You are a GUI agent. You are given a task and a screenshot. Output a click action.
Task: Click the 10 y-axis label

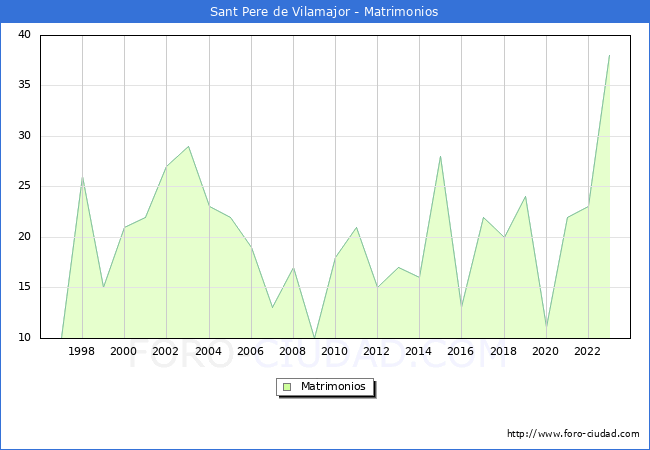click(x=24, y=337)
